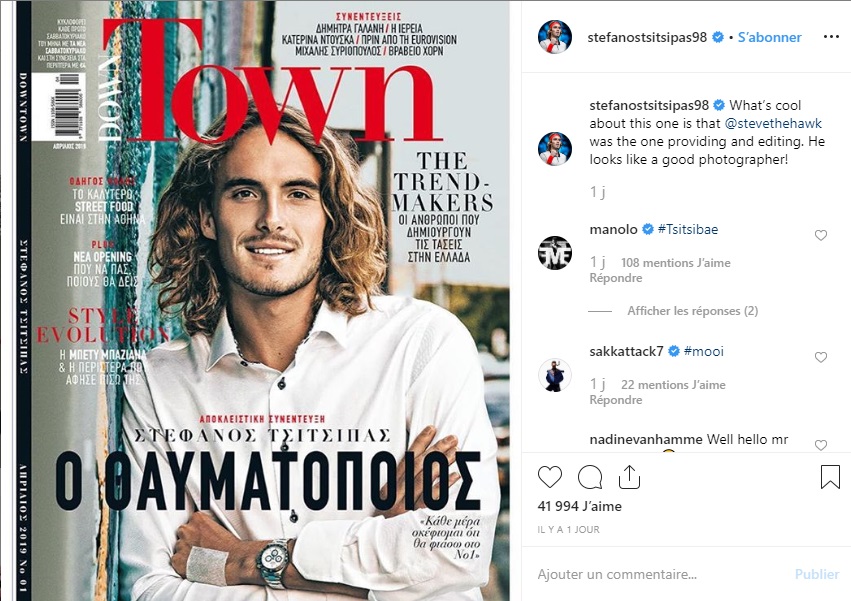Share the post using the share icon
Viewport: 851px width, 601px height.
click(629, 477)
